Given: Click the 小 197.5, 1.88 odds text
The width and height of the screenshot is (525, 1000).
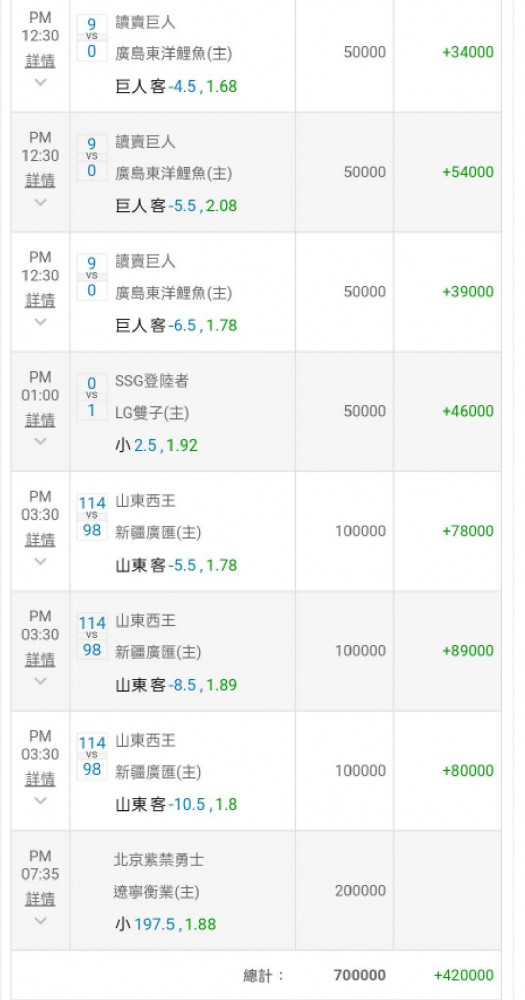Looking at the screenshot, I should 166,924.
